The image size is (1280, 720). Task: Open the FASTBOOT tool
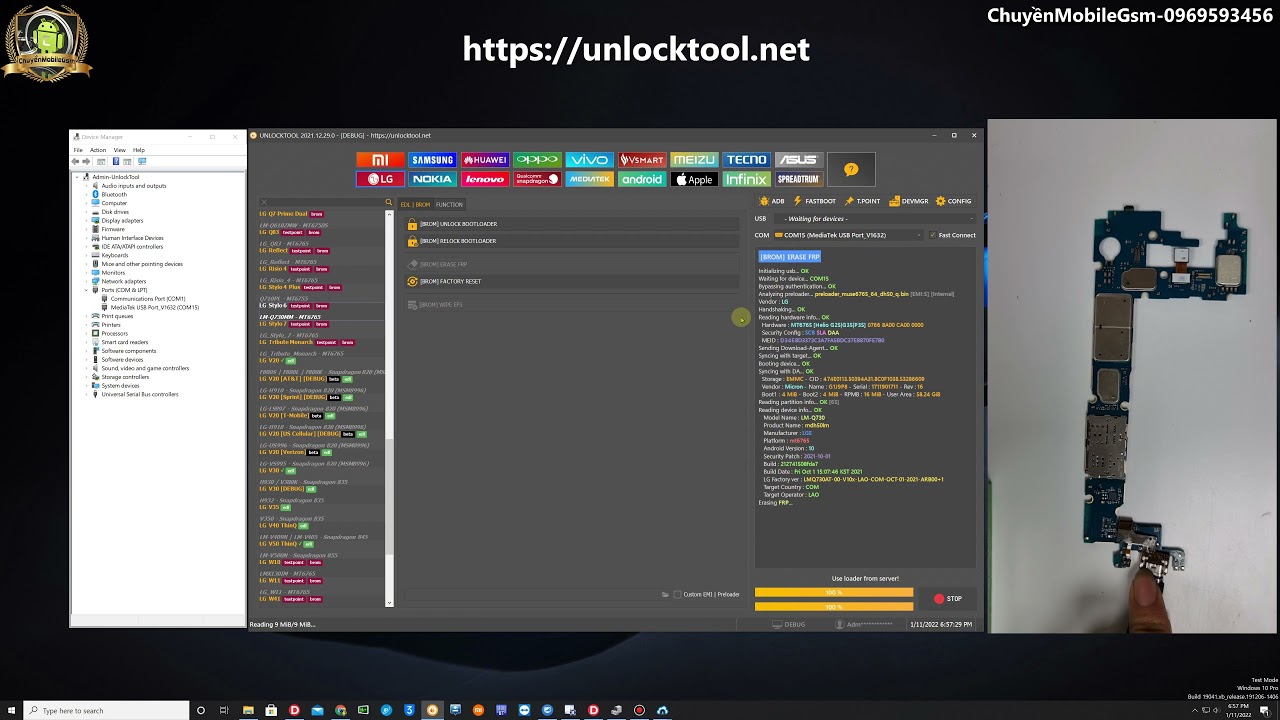point(815,201)
